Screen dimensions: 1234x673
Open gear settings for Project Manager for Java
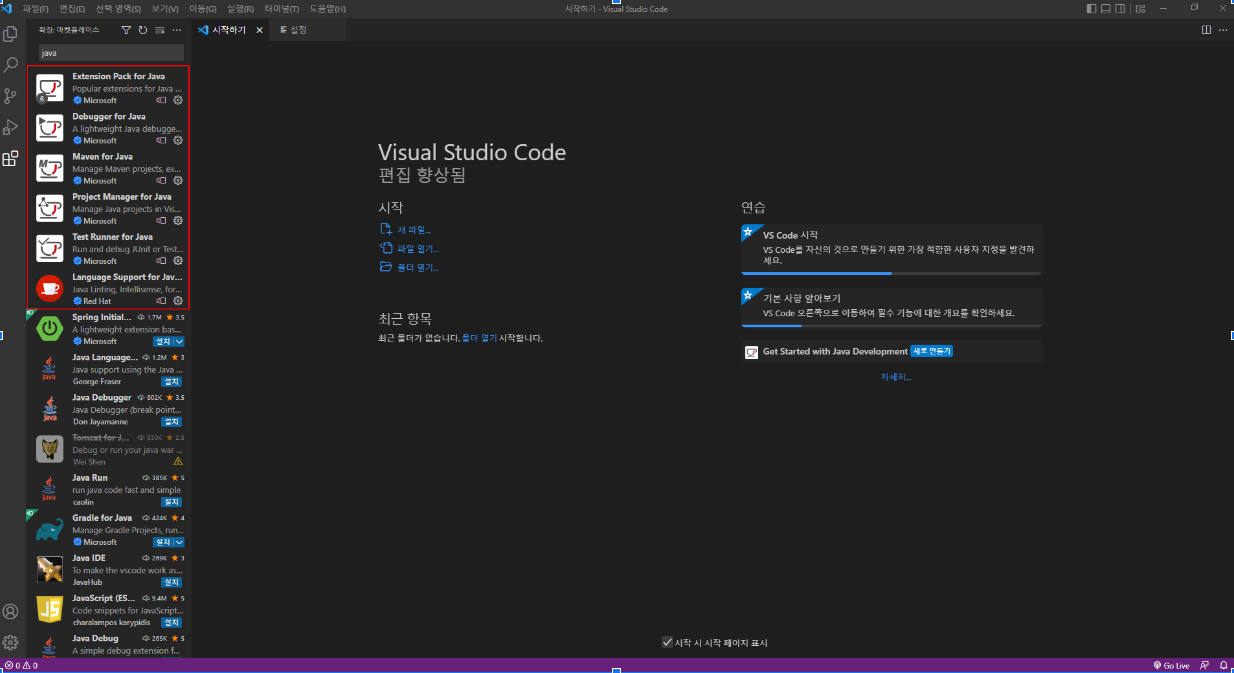pyautogui.click(x=178, y=220)
